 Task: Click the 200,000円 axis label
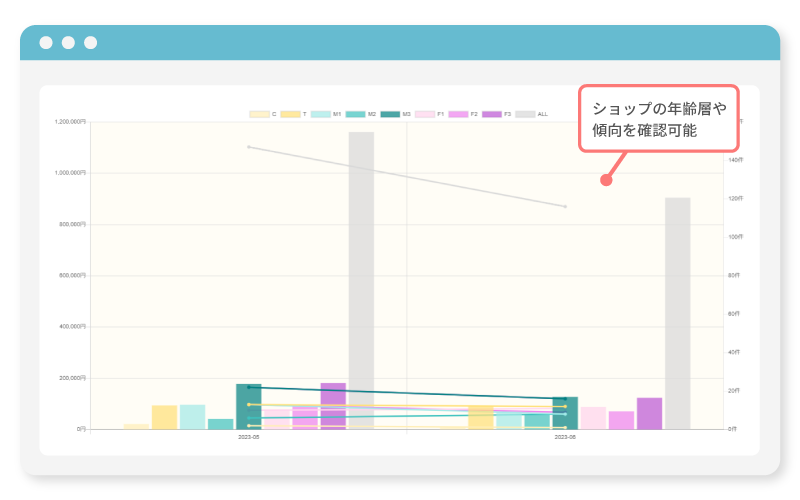coord(72,378)
